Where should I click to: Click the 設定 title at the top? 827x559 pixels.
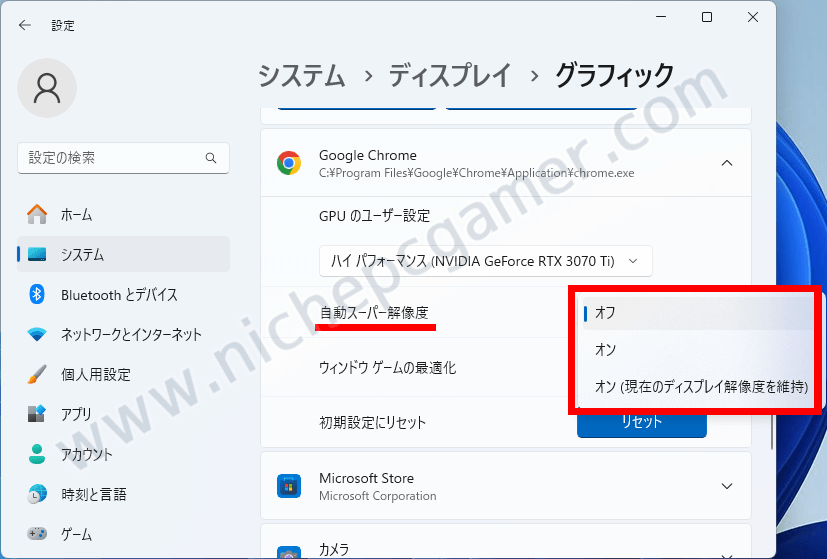click(x=63, y=26)
